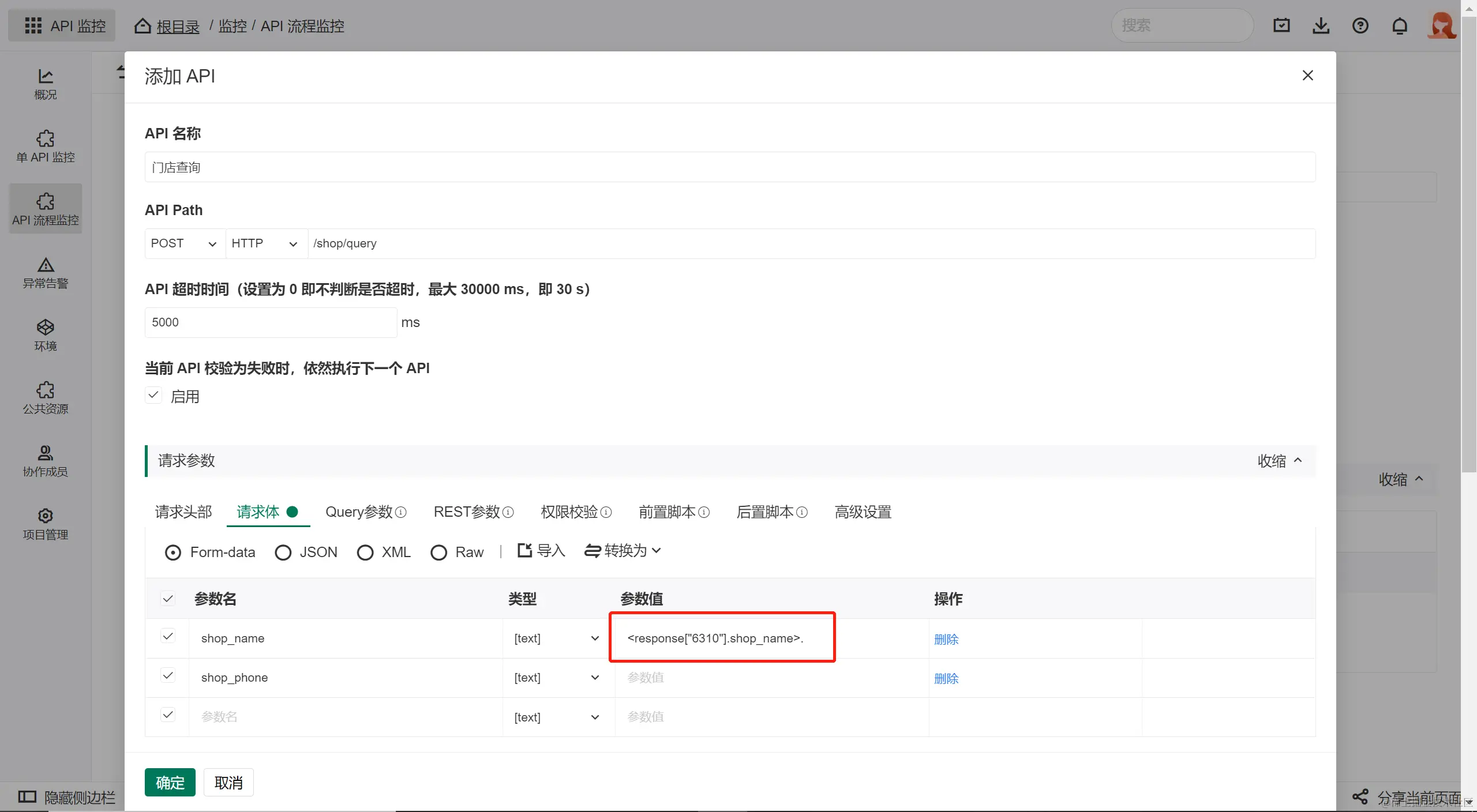Select the Raw body format option

coord(438,552)
